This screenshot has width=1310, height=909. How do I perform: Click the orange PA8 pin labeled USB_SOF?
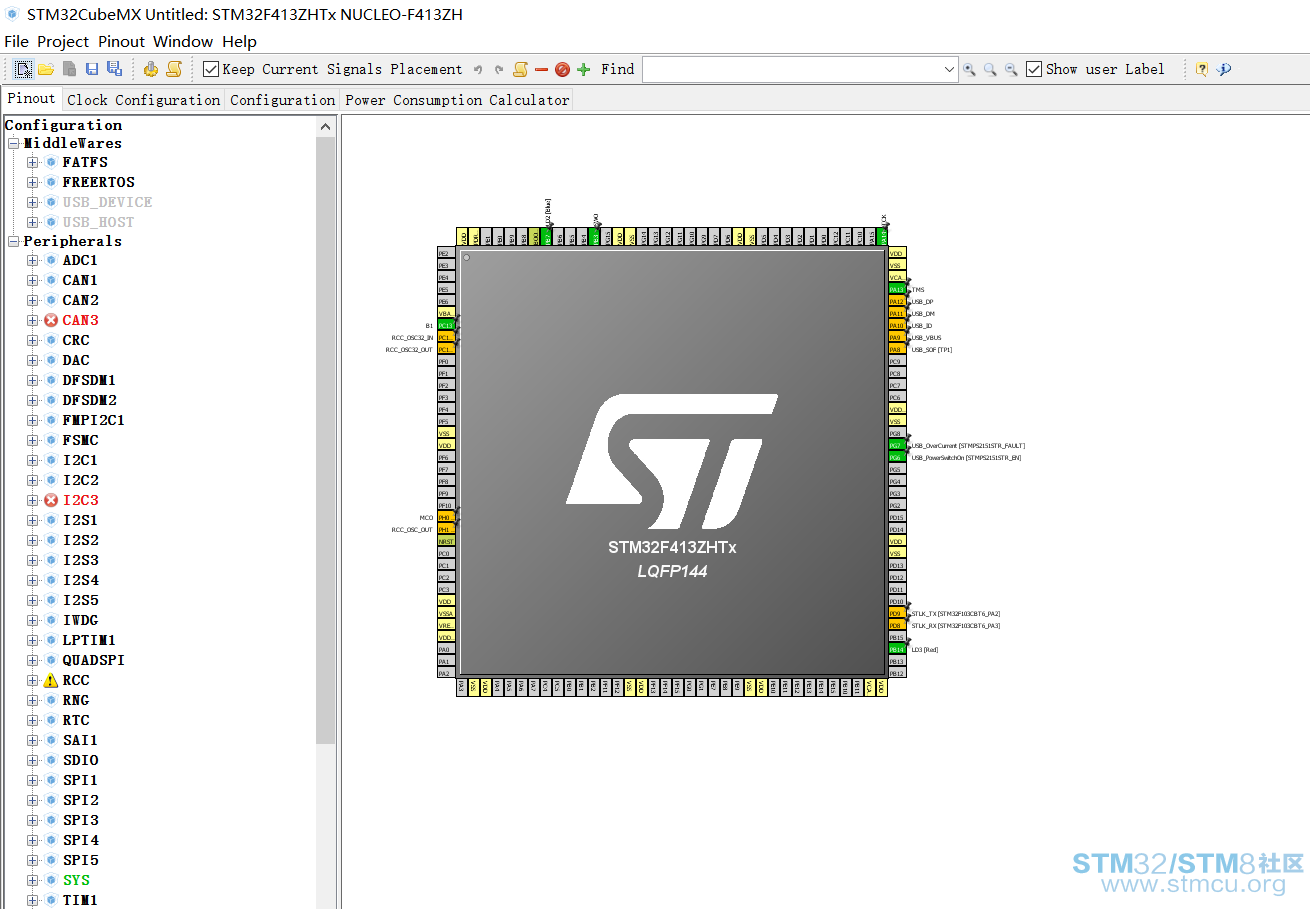pyautogui.click(x=897, y=349)
